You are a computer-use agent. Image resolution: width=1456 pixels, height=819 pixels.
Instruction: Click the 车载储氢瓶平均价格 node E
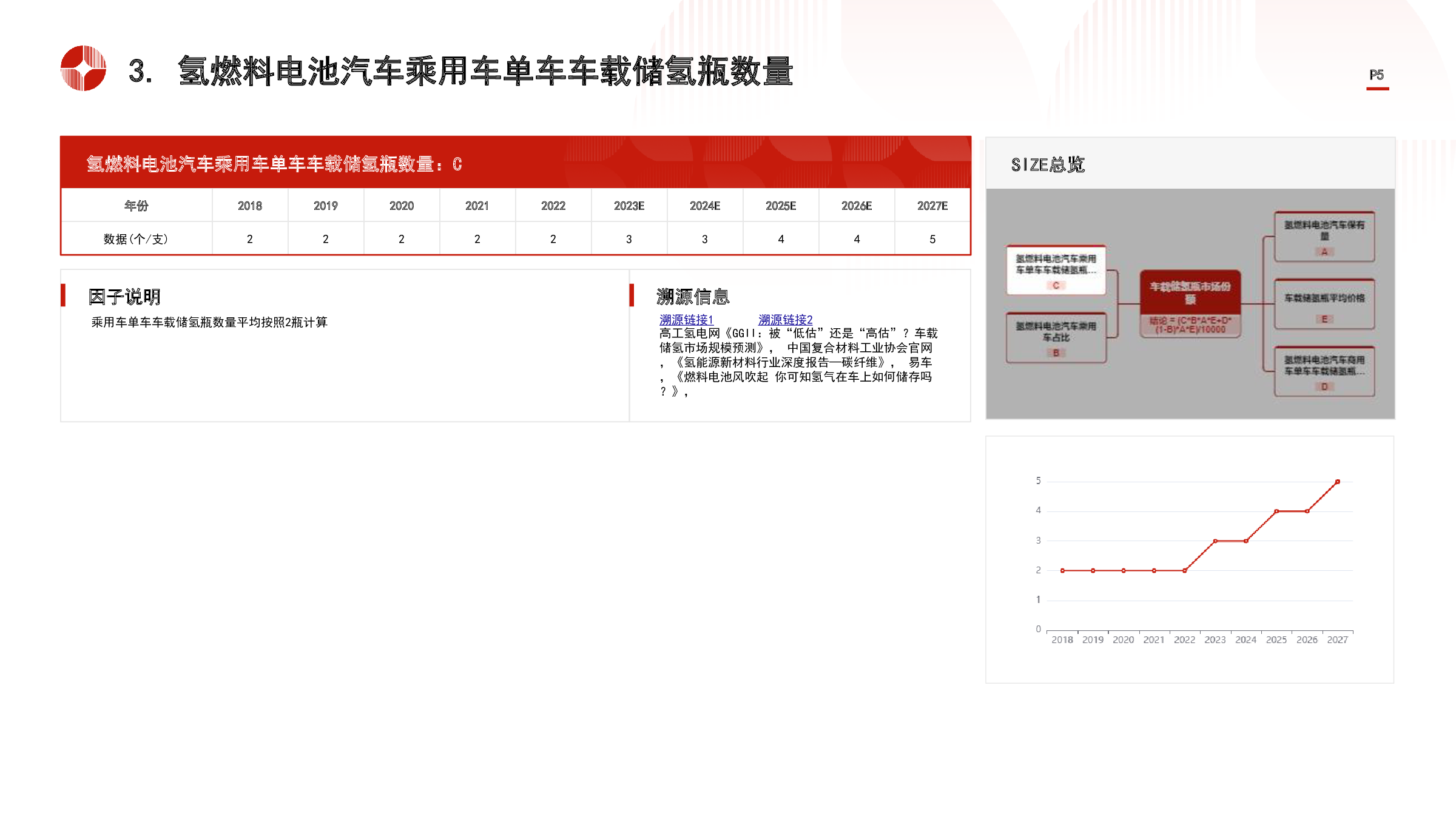point(1324,304)
